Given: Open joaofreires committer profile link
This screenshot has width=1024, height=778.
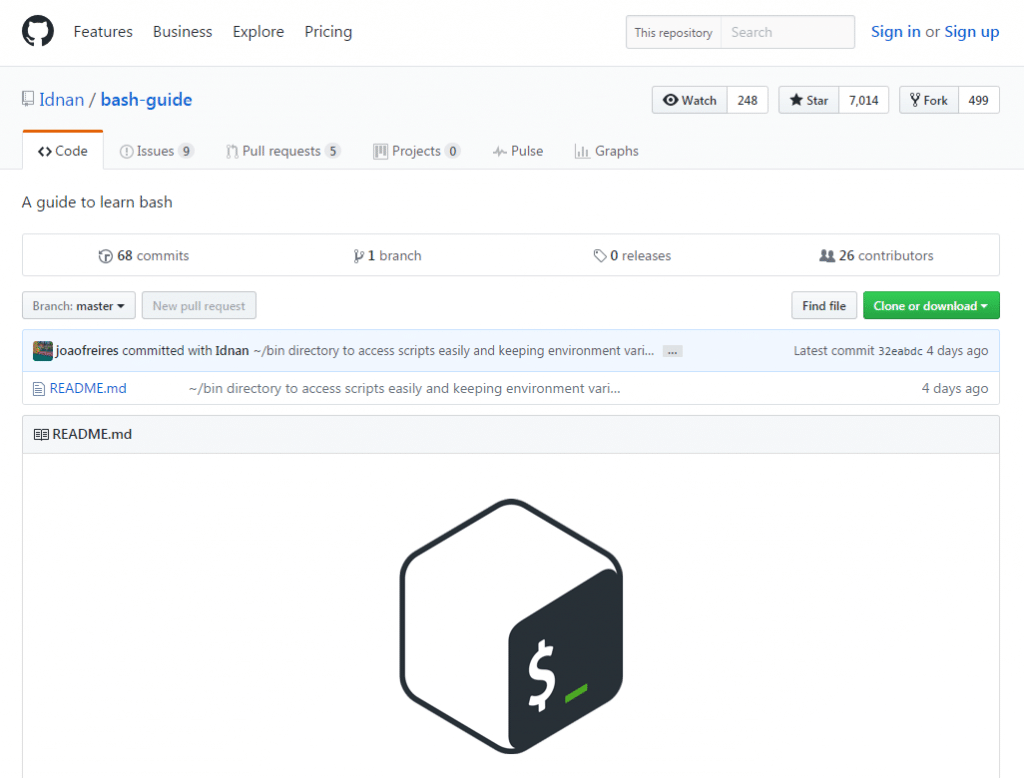Looking at the screenshot, I should [88, 351].
